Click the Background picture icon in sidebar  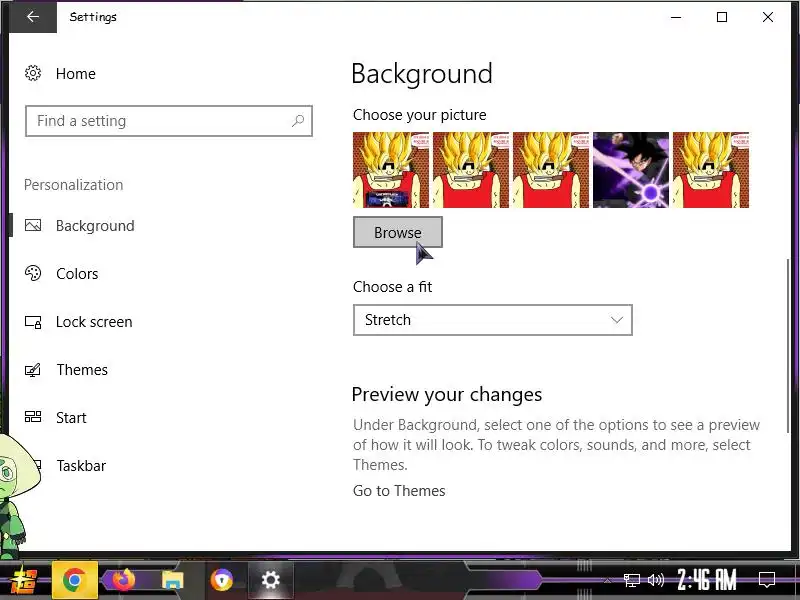[33, 226]
